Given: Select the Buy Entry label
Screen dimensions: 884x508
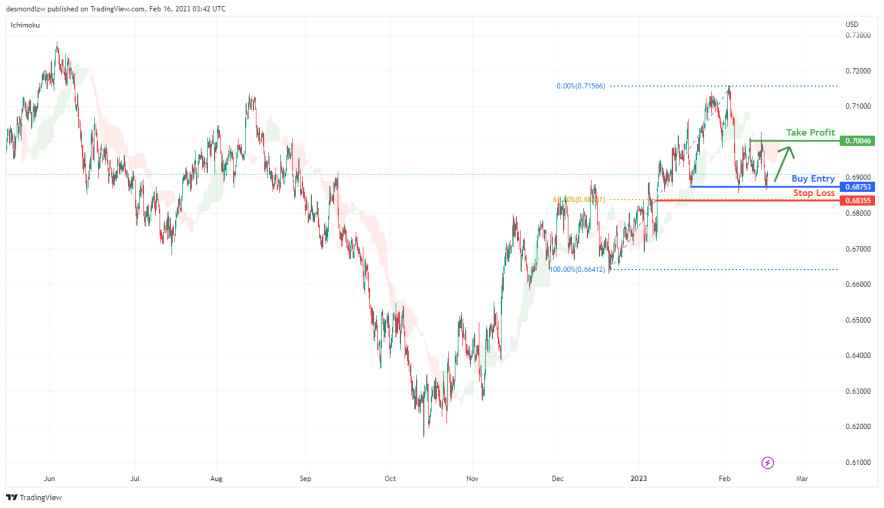Looking at the screenshot, I should click(813, 179).
